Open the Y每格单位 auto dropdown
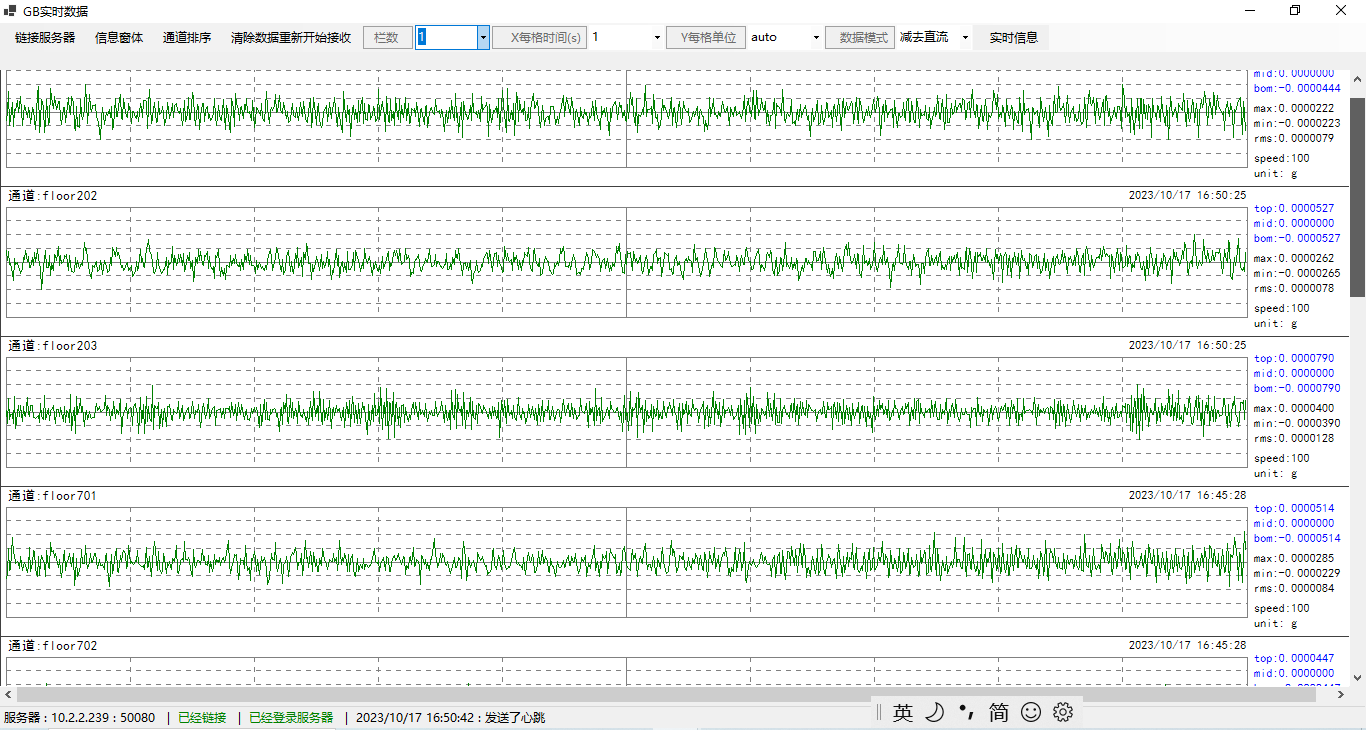The height and width of the screenshot is (730, 1366). pyautogui.click(x=816, y=38)
